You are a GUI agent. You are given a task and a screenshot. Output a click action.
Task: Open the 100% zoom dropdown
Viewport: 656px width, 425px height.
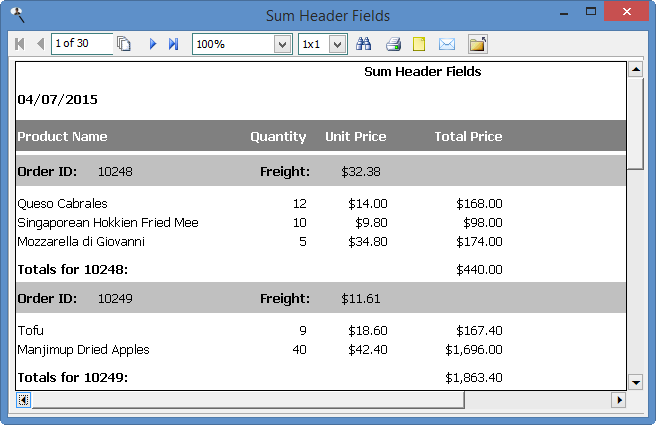[x=282, y=44]
